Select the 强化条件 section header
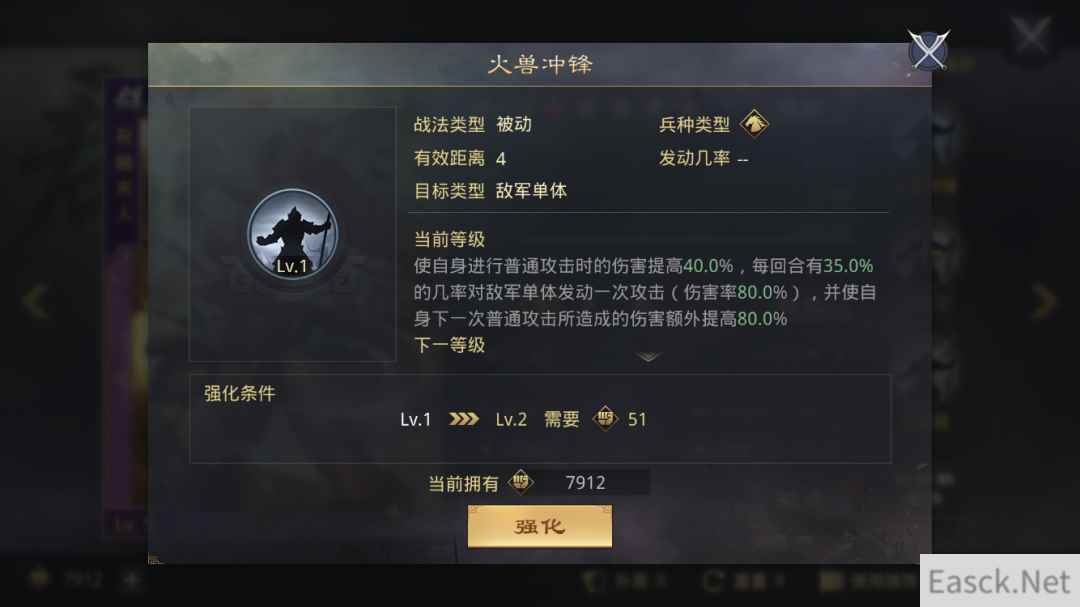Screen dimensions: 1080x607 (239, 393)
